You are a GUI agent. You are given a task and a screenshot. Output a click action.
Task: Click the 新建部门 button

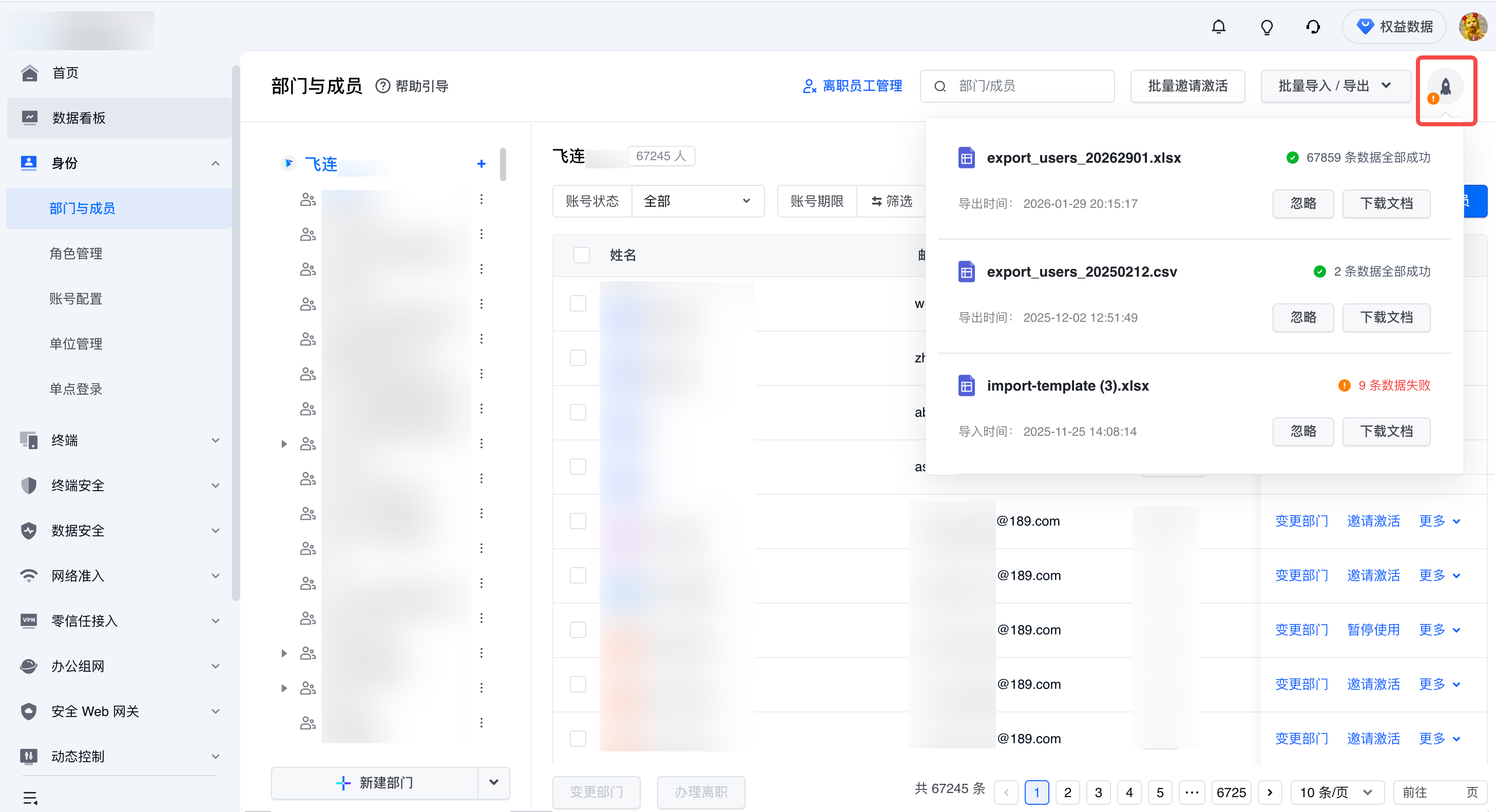click(x=375, y=782)
